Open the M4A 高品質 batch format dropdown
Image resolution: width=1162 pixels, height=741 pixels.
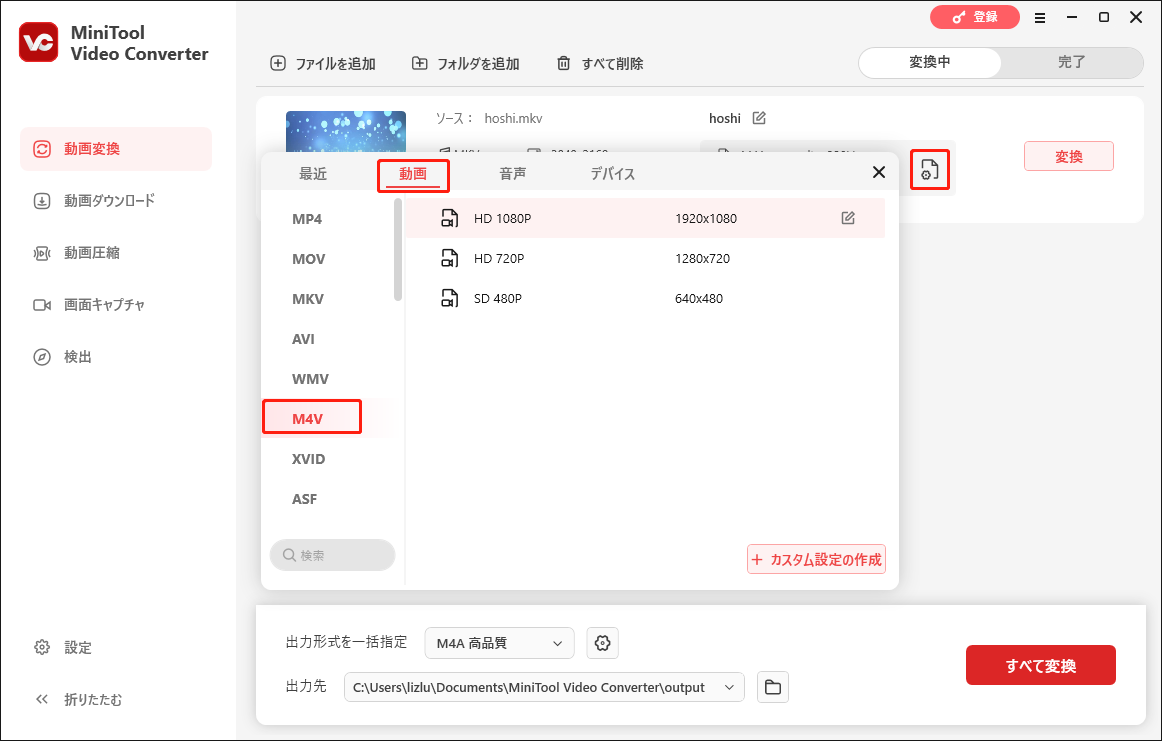[499, 643]
